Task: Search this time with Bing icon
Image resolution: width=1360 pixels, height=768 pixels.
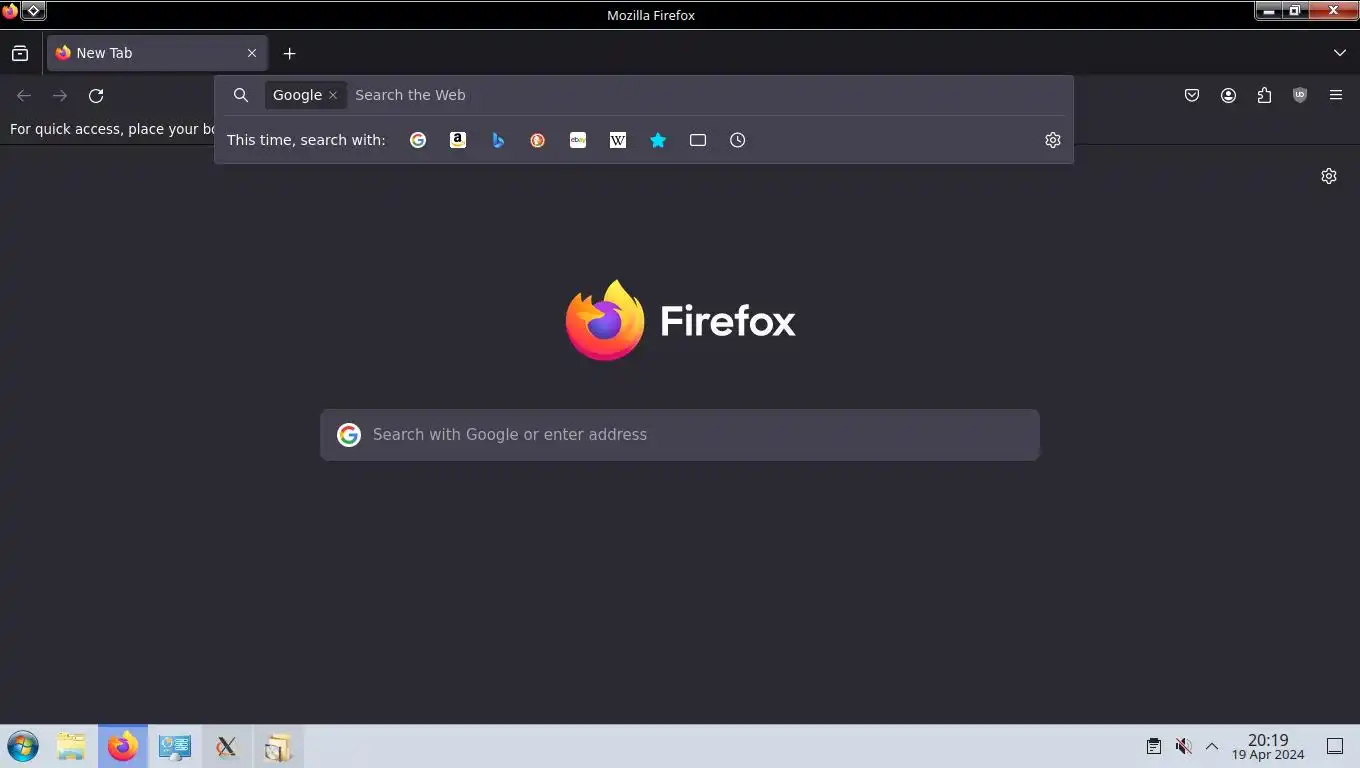Action: tap(498, 140)
